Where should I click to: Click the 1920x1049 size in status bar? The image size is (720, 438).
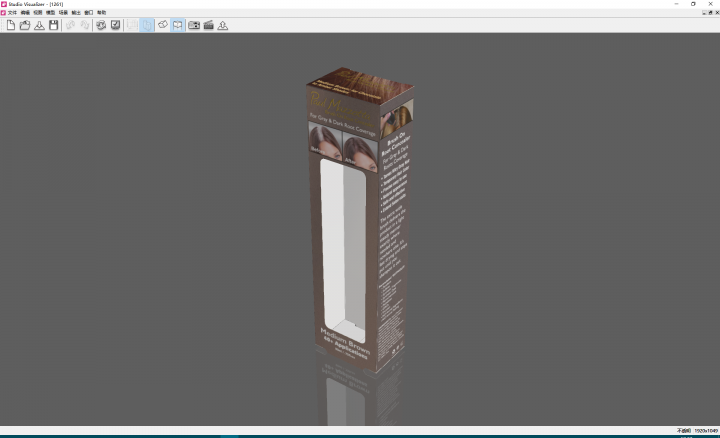pyautogui.click(x=706, y=431)
